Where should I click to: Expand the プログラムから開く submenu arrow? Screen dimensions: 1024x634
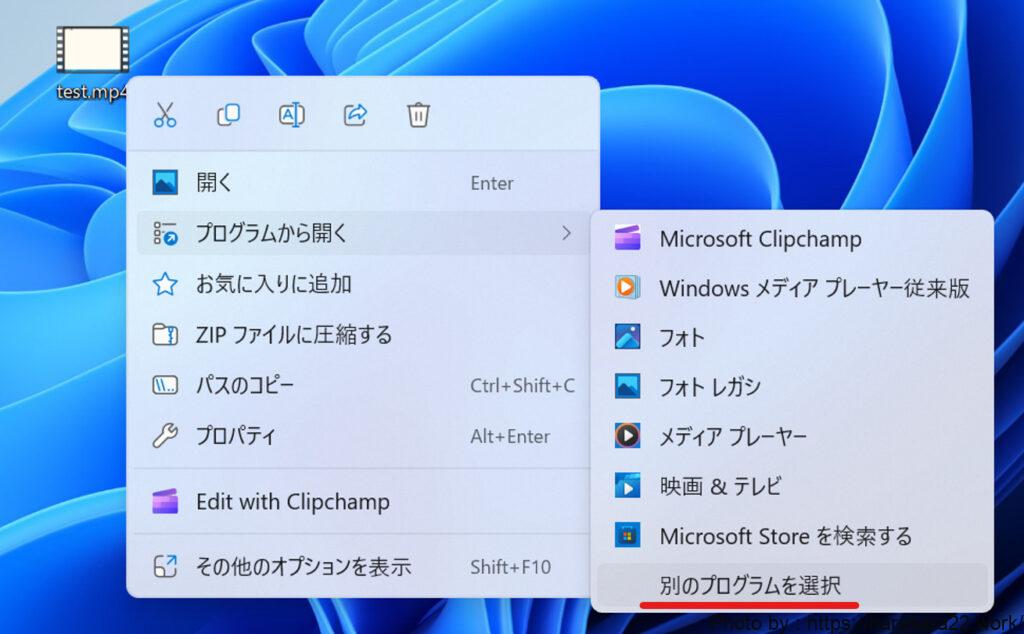[x=566, y=234]
